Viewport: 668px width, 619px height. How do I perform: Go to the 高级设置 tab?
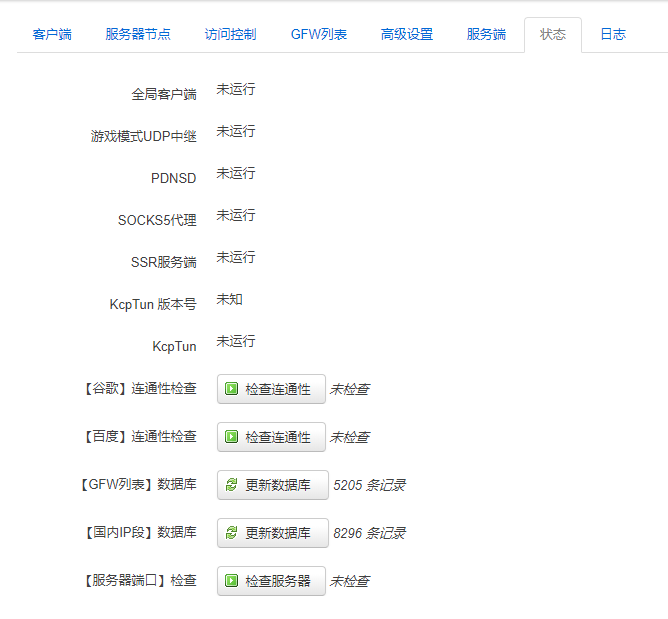pos(407,34)
